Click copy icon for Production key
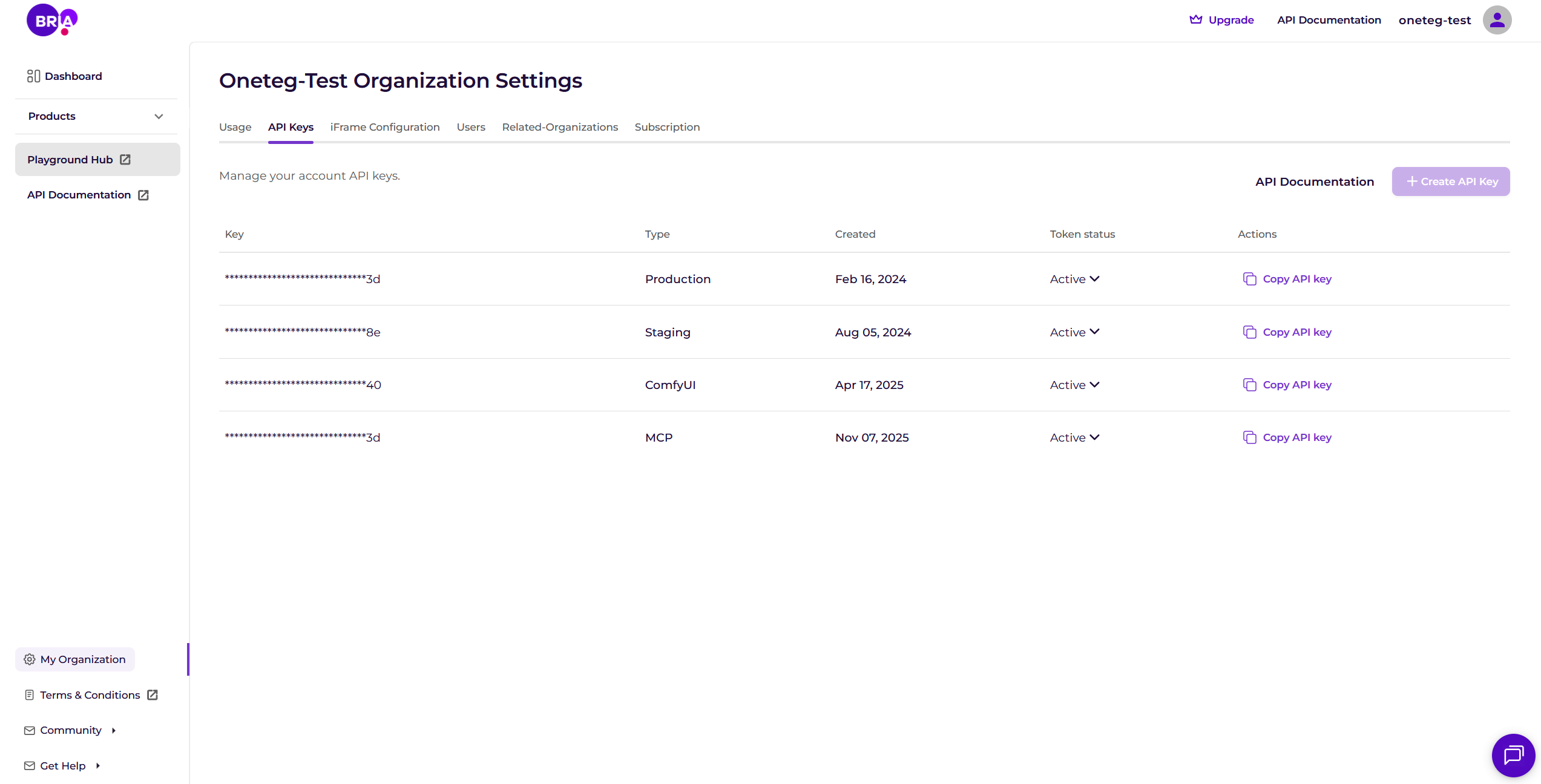This screenshot has width=1541, height=784. (1249, 279)
